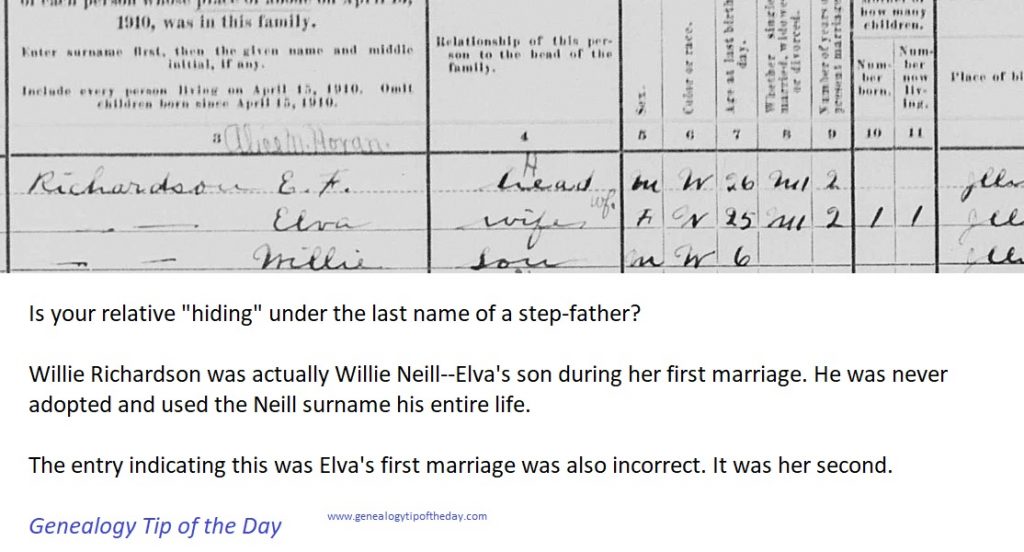Click the Genealogy Tip of the Day title
Viewport: 1024px width, 552px height.
[x=155, y=526]
